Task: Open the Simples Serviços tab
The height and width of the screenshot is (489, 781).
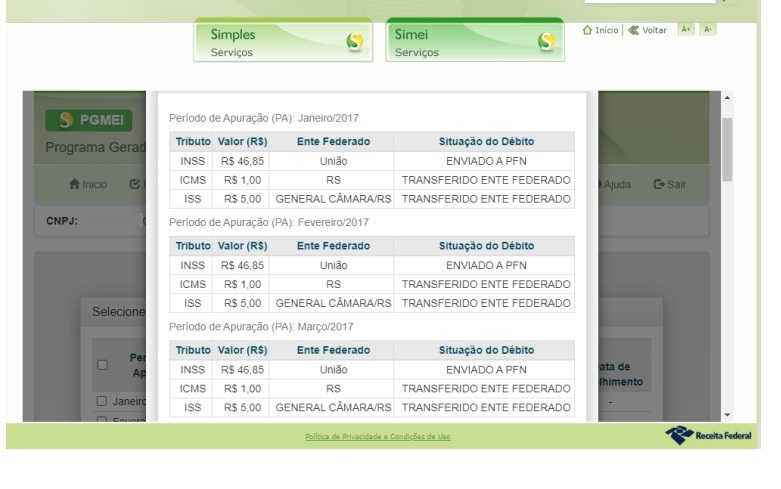Action: [x=283, y=42]
